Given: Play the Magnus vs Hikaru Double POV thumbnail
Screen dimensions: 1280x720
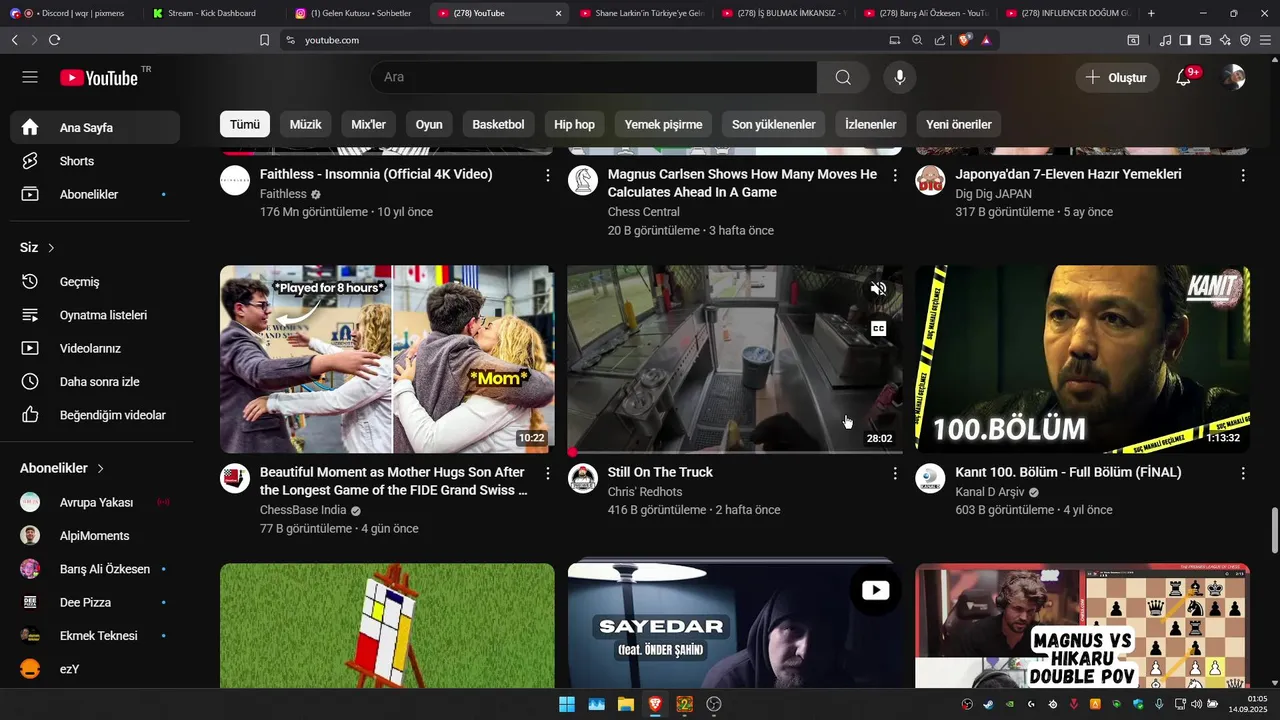Looking at the screenshot, I should 1082,626.
